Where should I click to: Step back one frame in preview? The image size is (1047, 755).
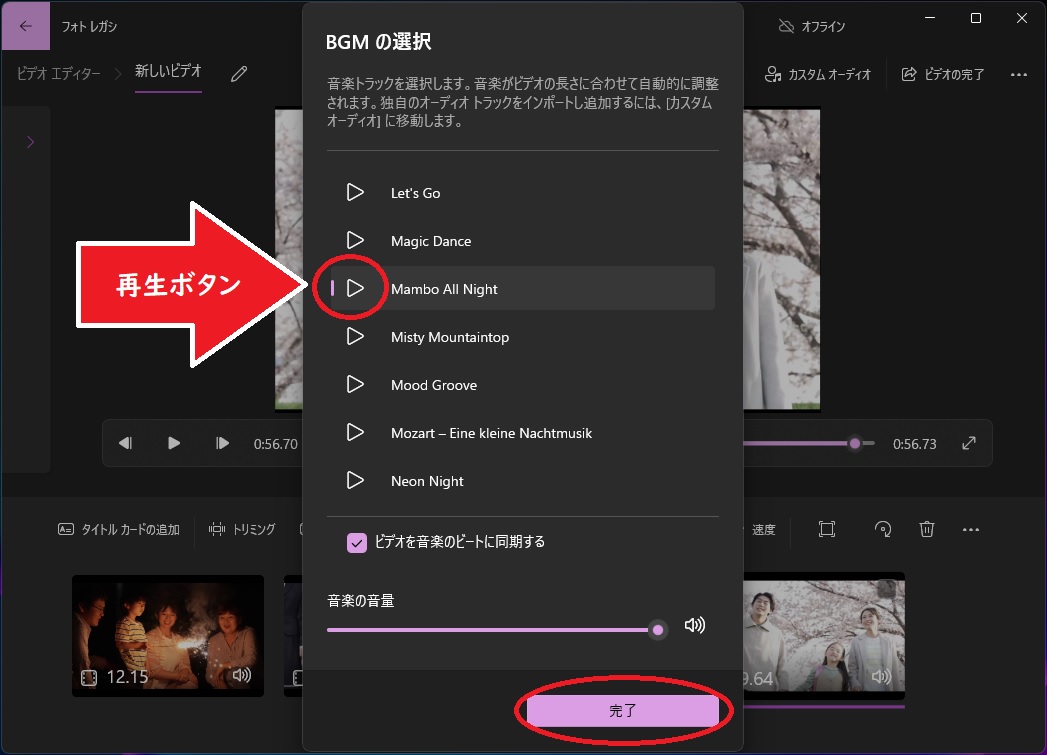(x=126, y=443)
